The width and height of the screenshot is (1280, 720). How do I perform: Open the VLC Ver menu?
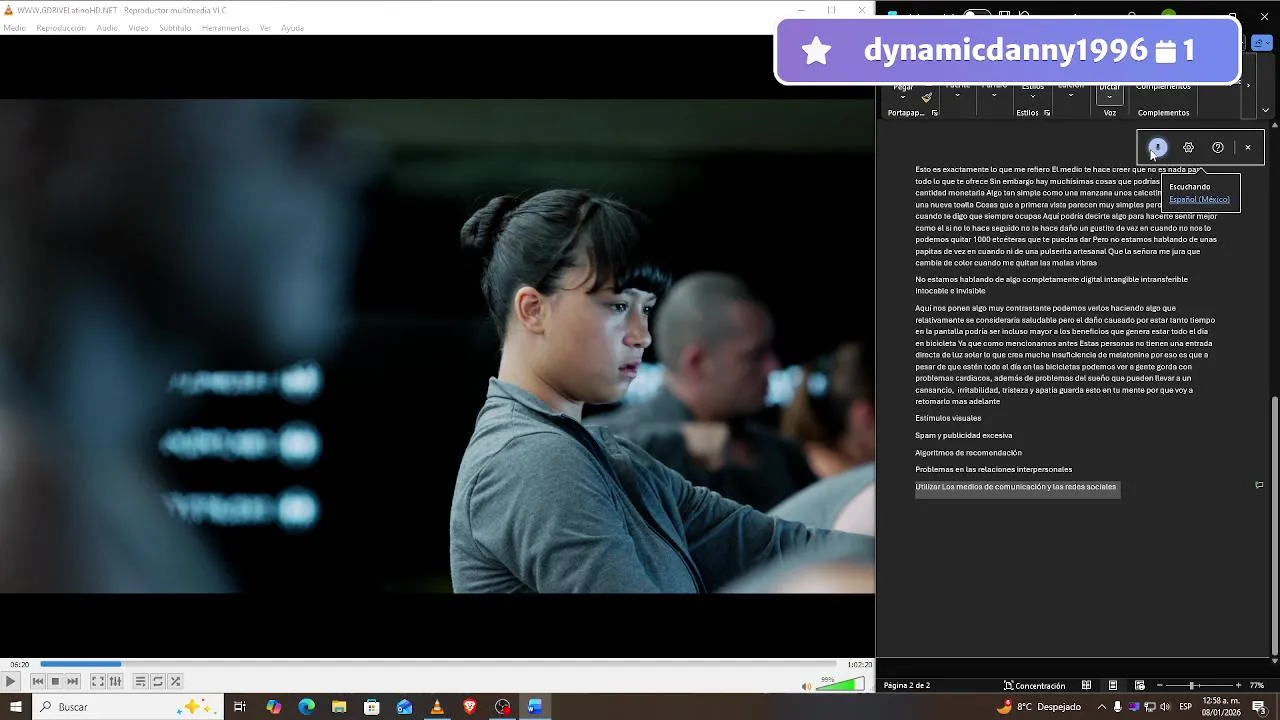tap(265, 28)
